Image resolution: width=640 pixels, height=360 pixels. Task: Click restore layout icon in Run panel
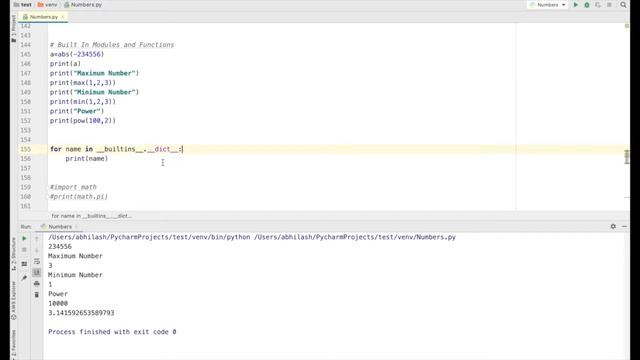[24, 264]
